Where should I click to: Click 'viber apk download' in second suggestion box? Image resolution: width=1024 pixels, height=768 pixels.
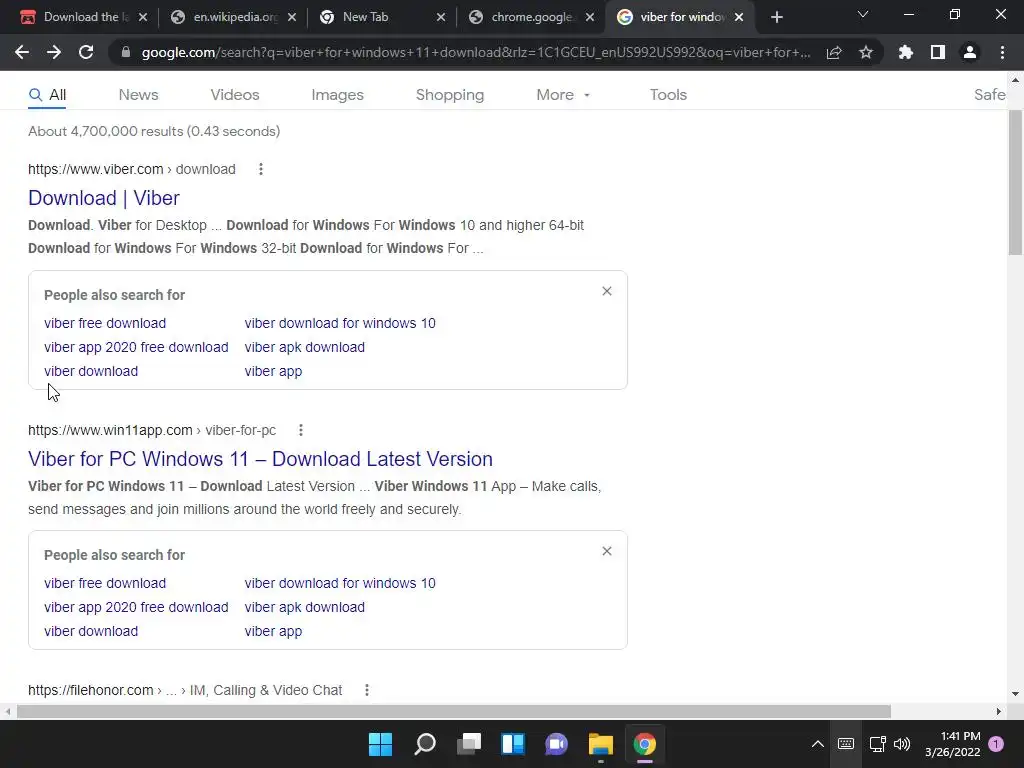[304, 607]
